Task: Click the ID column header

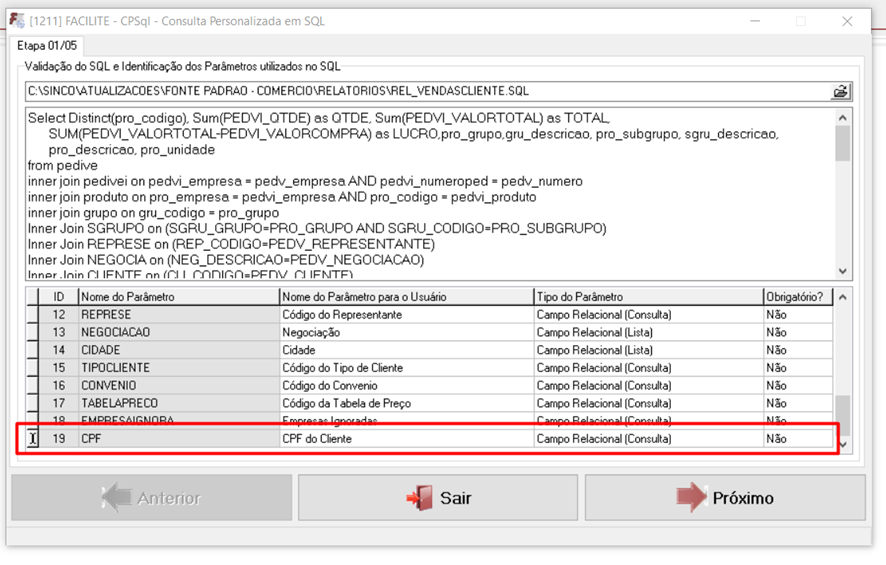Action: pyautogui.click(x=59, y=297)
